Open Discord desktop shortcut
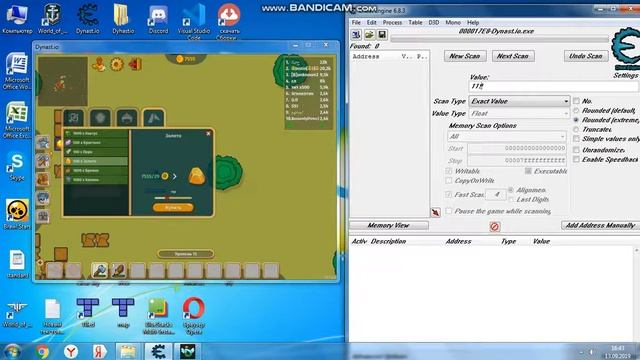Screen dimensions: 640x360 pos(158,20)
